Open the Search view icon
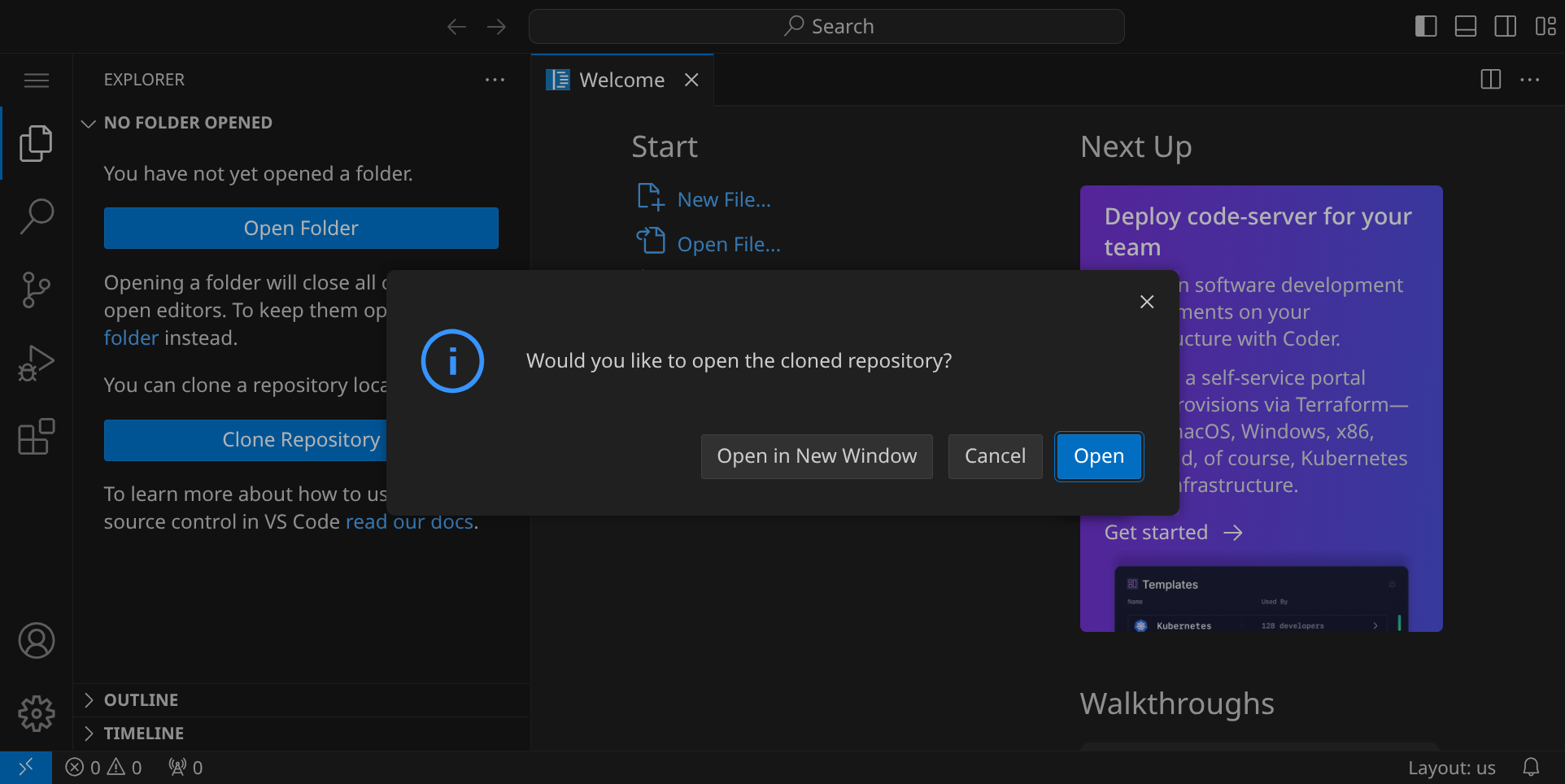Viewport: 1565px width, 784px height. 36,216
